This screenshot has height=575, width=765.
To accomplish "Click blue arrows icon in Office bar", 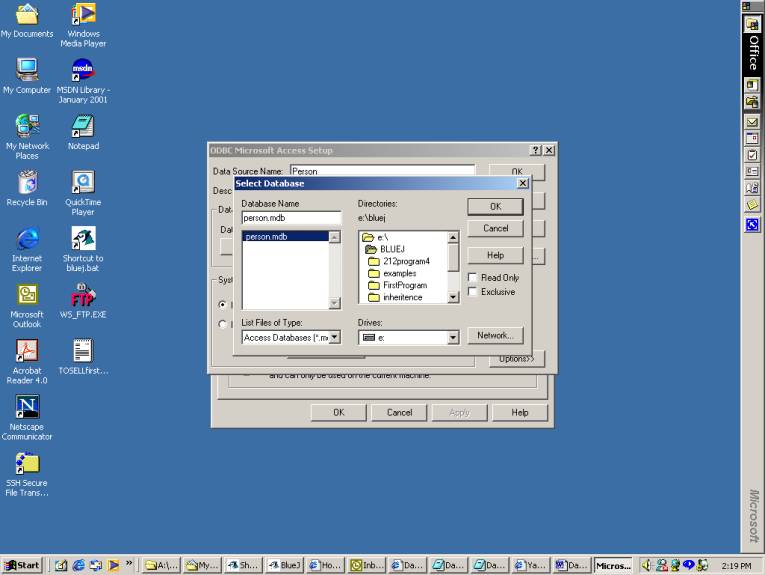I will pyautogui.click(x=752, y=224).
